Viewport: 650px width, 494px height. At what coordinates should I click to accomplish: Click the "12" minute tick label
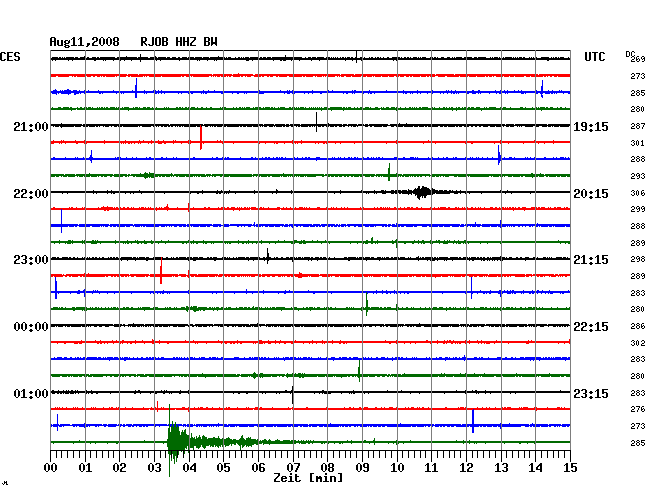tap(466, 468)
